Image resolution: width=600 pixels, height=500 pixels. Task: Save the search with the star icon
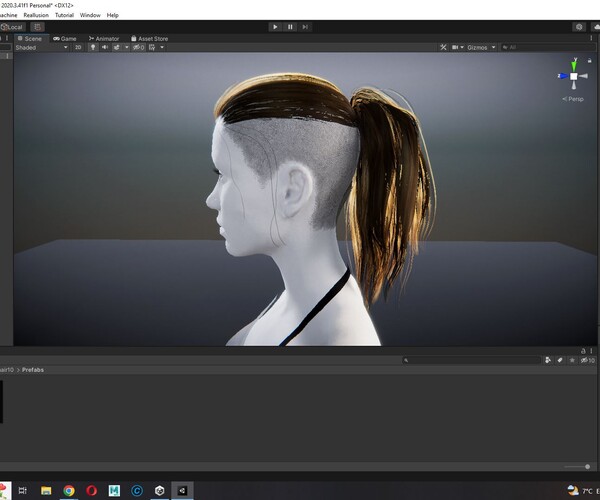[x=572, y=360]
